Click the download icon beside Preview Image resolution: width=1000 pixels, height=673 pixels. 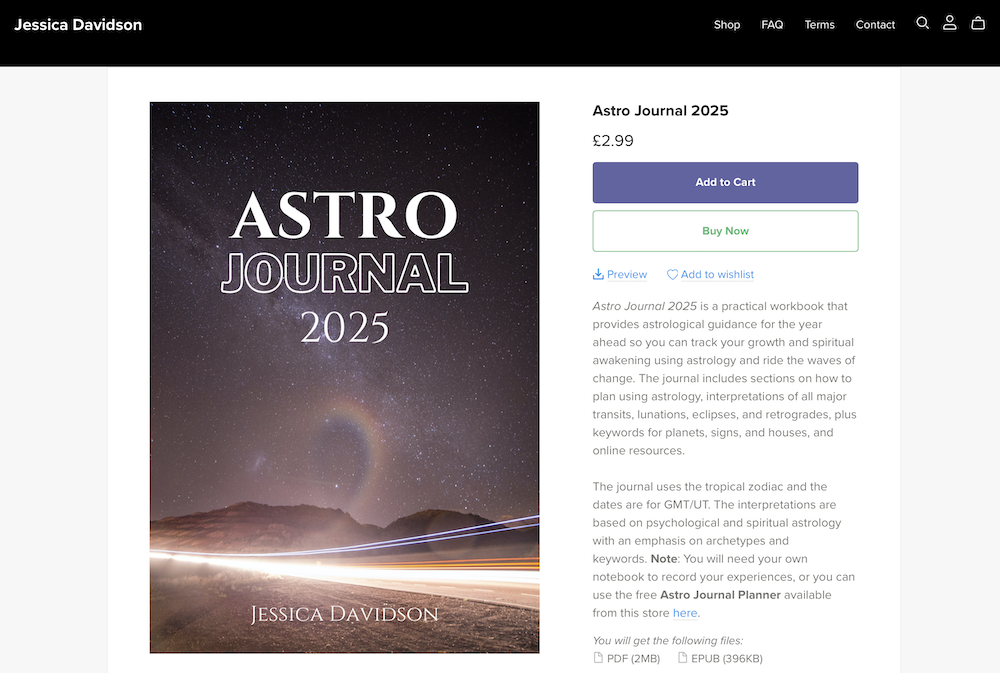coord(598,273)
